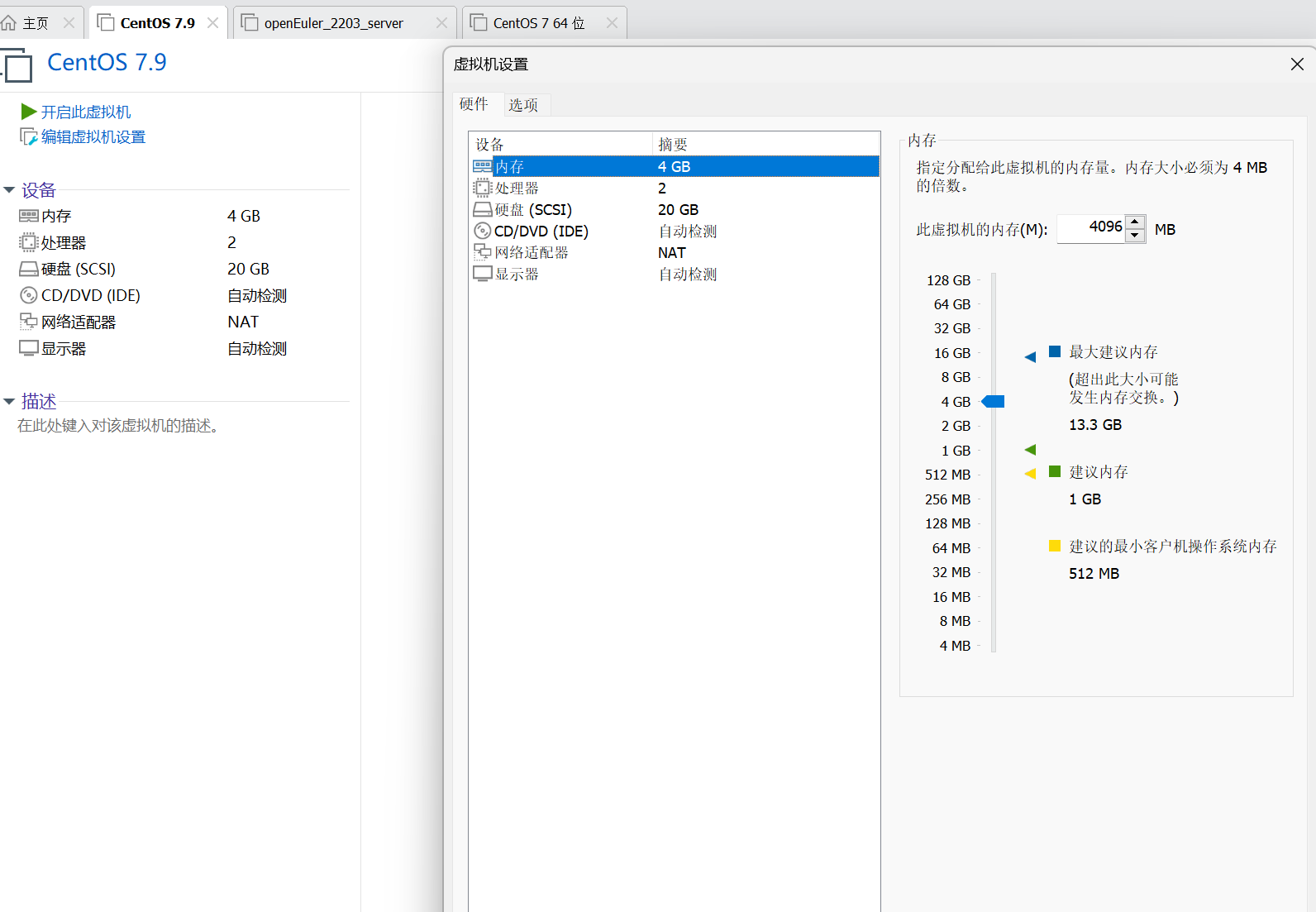The width and height of the screenshot is (1316, 912).
Task: Click the 设备 column header
Action: [x=561, y=144]
